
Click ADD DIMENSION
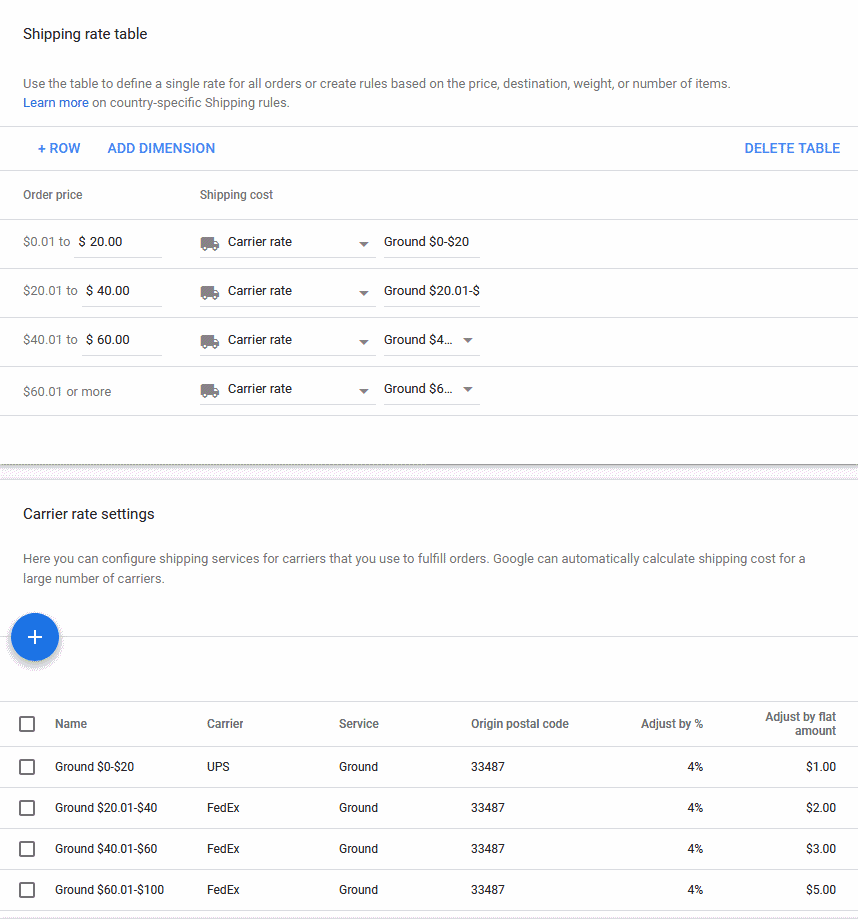pos(161,148)
